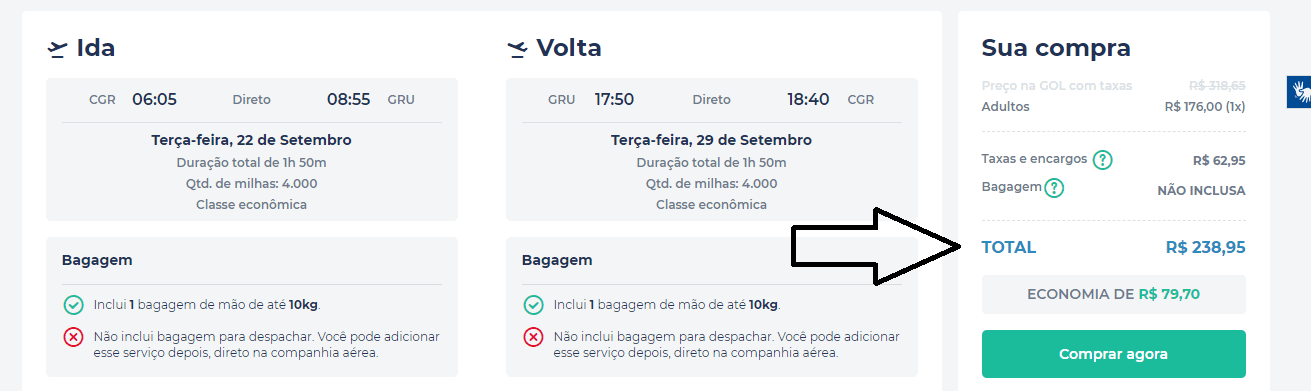Click the ECONOMIA DE R$ 79,70 banner
This screenshot has height=391, width=1311.
[1113, 294]
